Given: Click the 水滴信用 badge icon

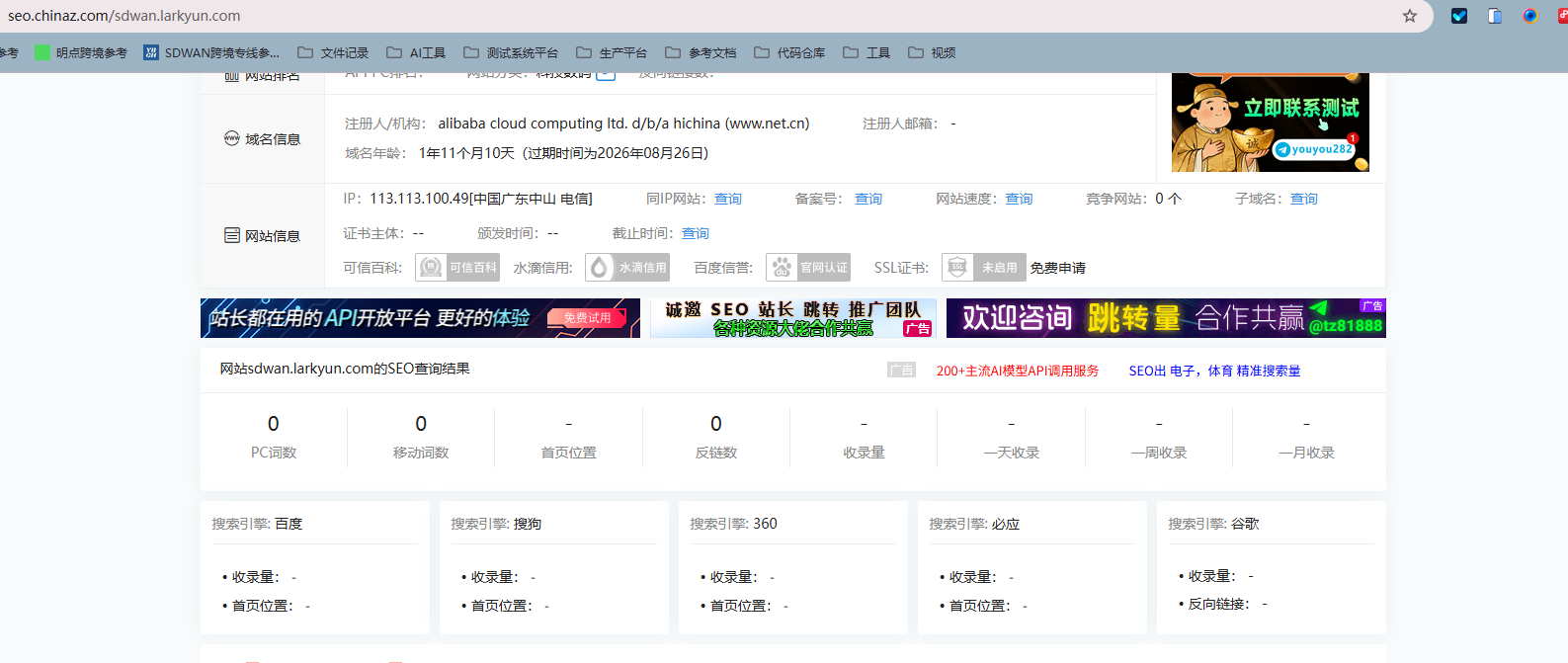Looking at the screenshot, I should tap(627, 268).
